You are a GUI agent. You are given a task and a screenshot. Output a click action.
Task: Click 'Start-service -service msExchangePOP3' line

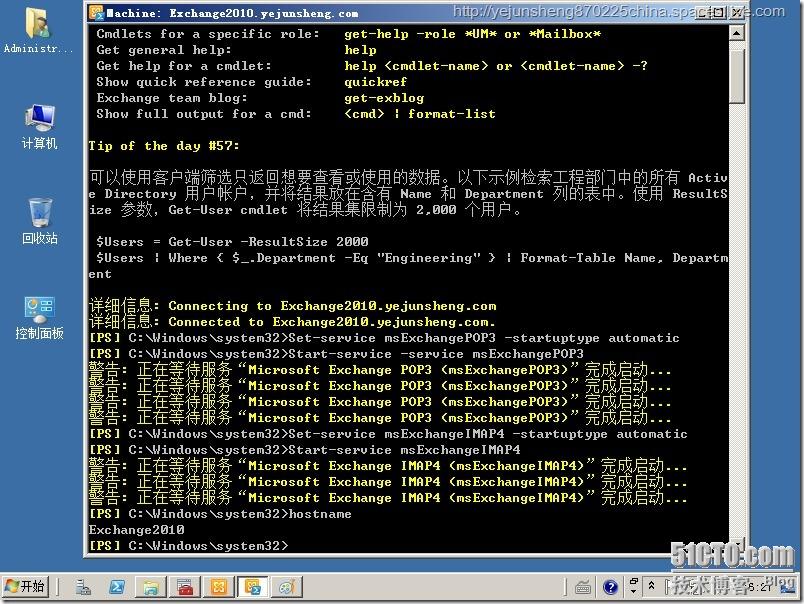tap(436, 354)
